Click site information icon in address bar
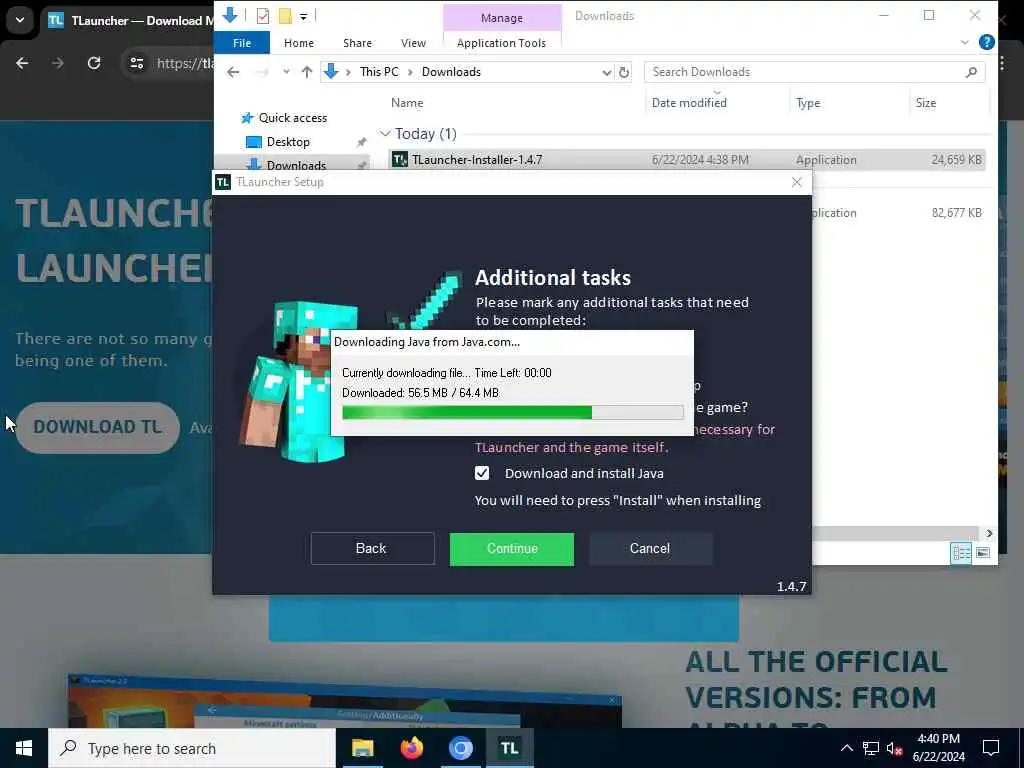Image resolution: width=1024 pixels, height=768 pixels. point(136,63)
